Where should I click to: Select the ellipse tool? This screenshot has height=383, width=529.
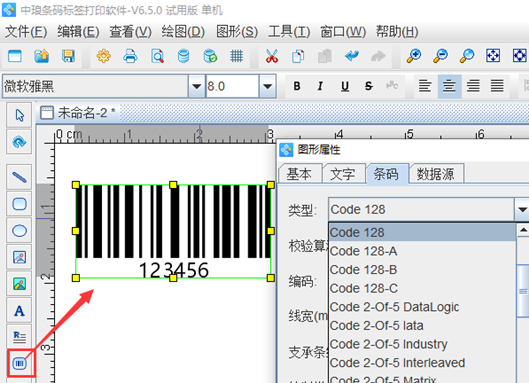click(19, 231)
